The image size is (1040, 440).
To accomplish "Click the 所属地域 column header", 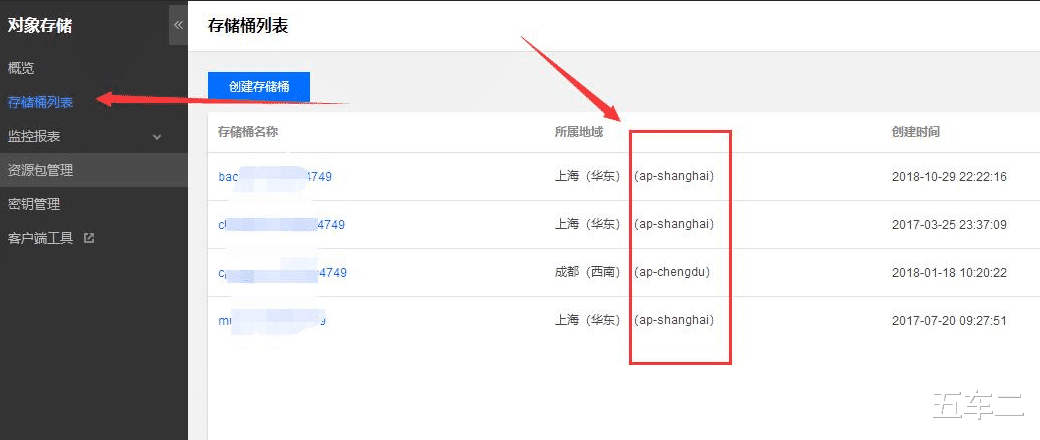I will coord(579,131).
